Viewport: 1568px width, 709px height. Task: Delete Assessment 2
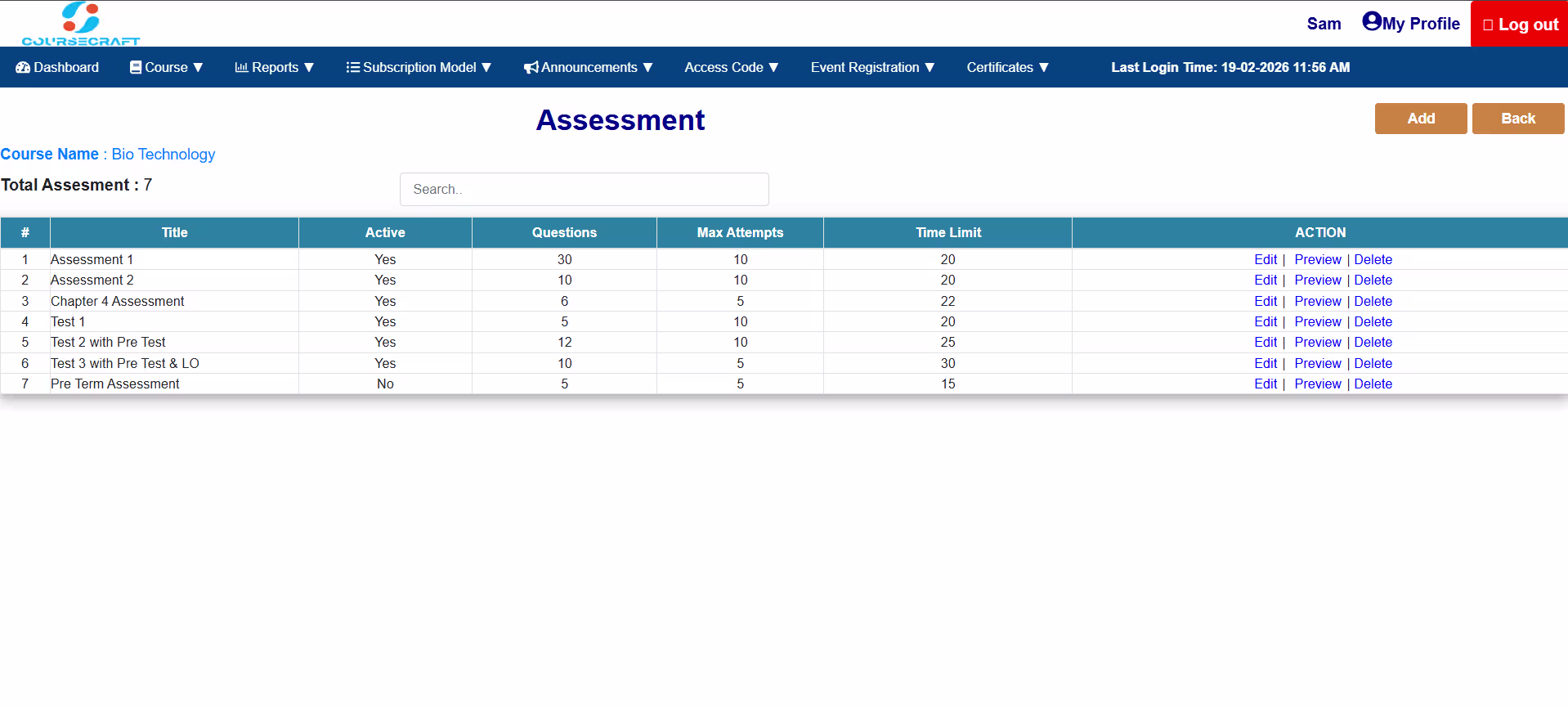tap(1373, 280)
